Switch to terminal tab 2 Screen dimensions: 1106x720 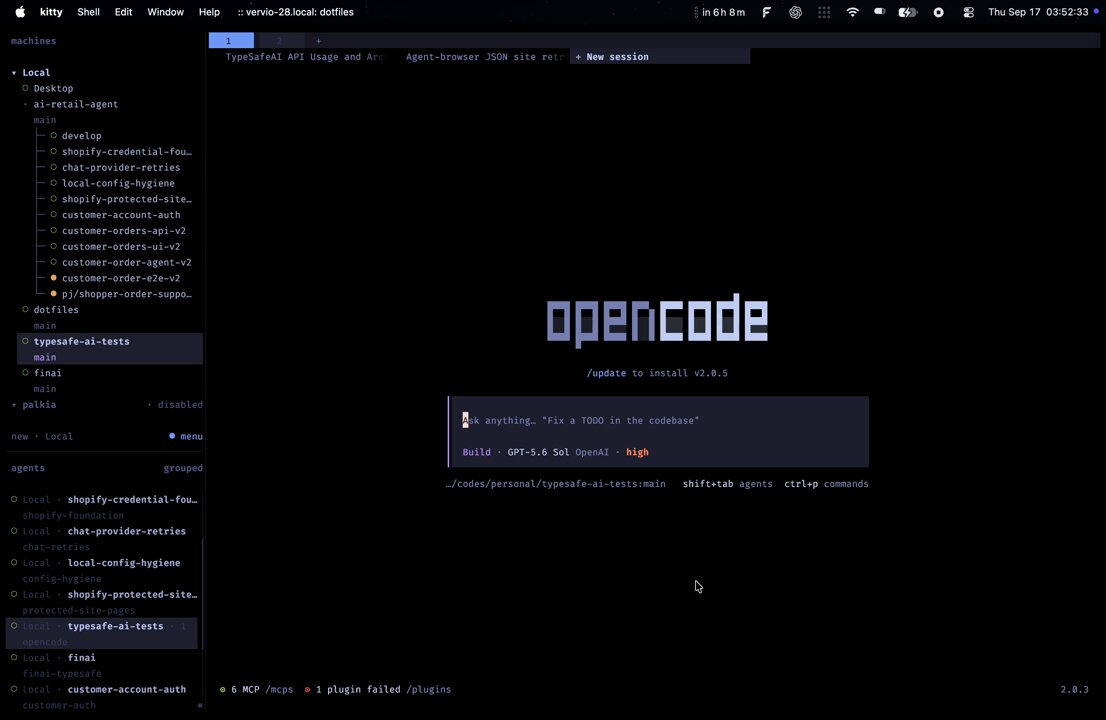[x=279, y=41]
